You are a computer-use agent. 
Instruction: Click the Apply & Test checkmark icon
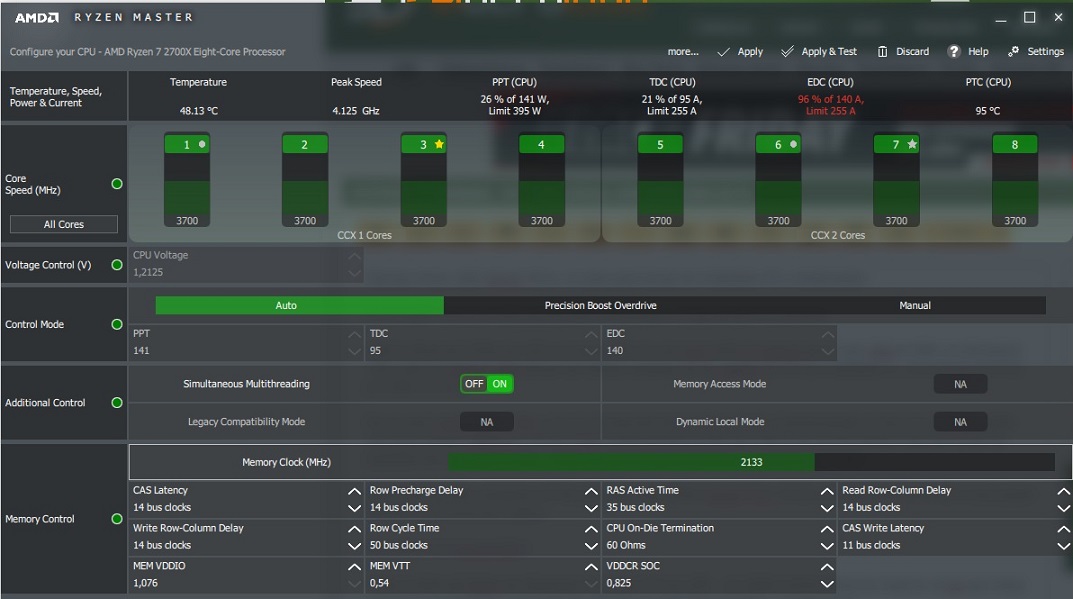click(788, 51)
